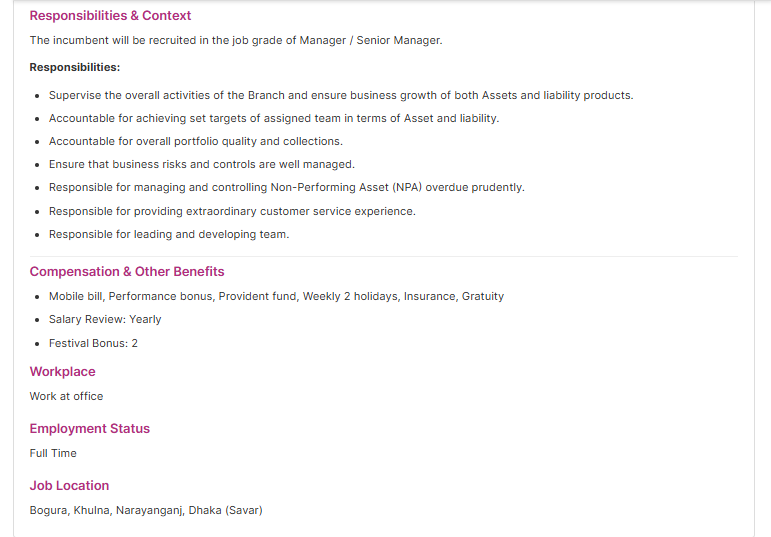771x537 pixels.
Task: Click the Mobile bill, Performance bonus line
Action: click(x=276, y=296)
